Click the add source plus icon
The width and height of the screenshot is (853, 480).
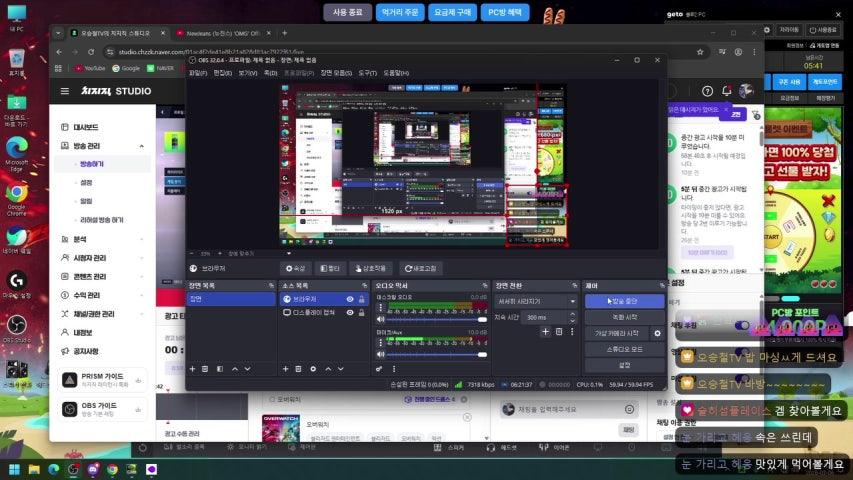pyautogui.click(x=285, y=369)
